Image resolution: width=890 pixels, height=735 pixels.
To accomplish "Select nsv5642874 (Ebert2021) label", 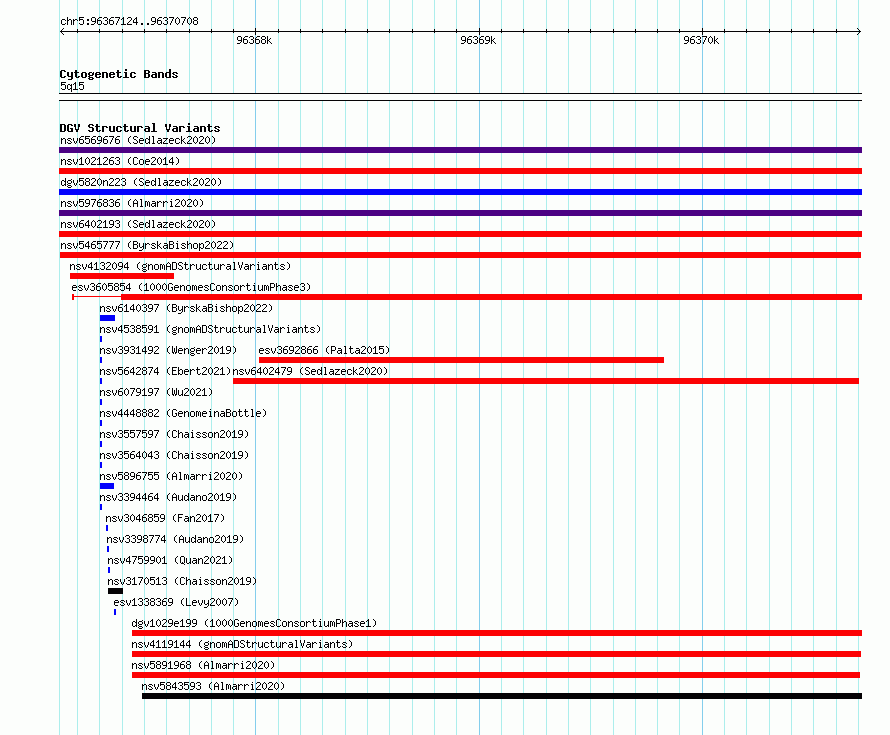I will coord(165,371).
